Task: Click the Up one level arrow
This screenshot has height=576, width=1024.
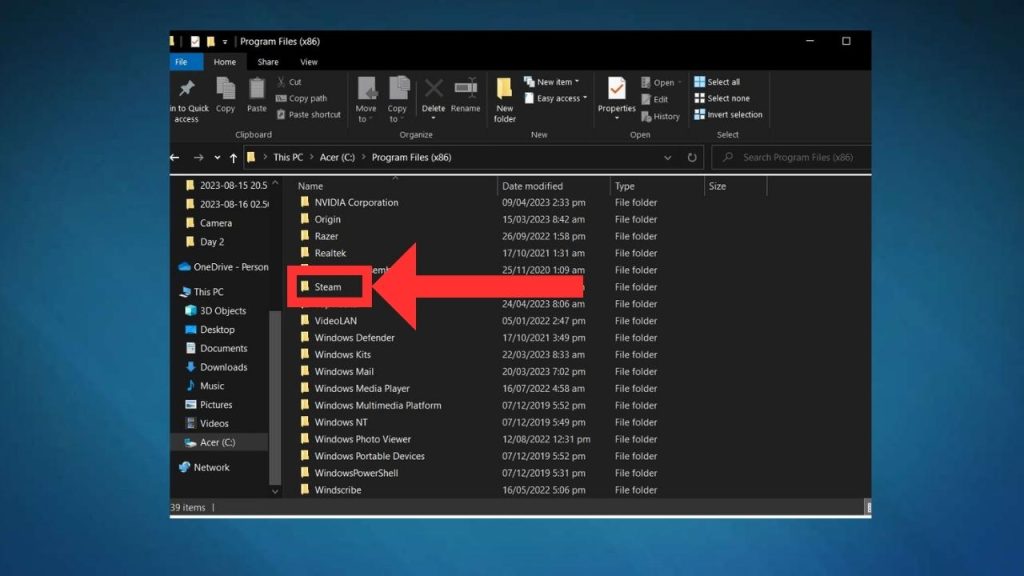Action: [233, 157]
